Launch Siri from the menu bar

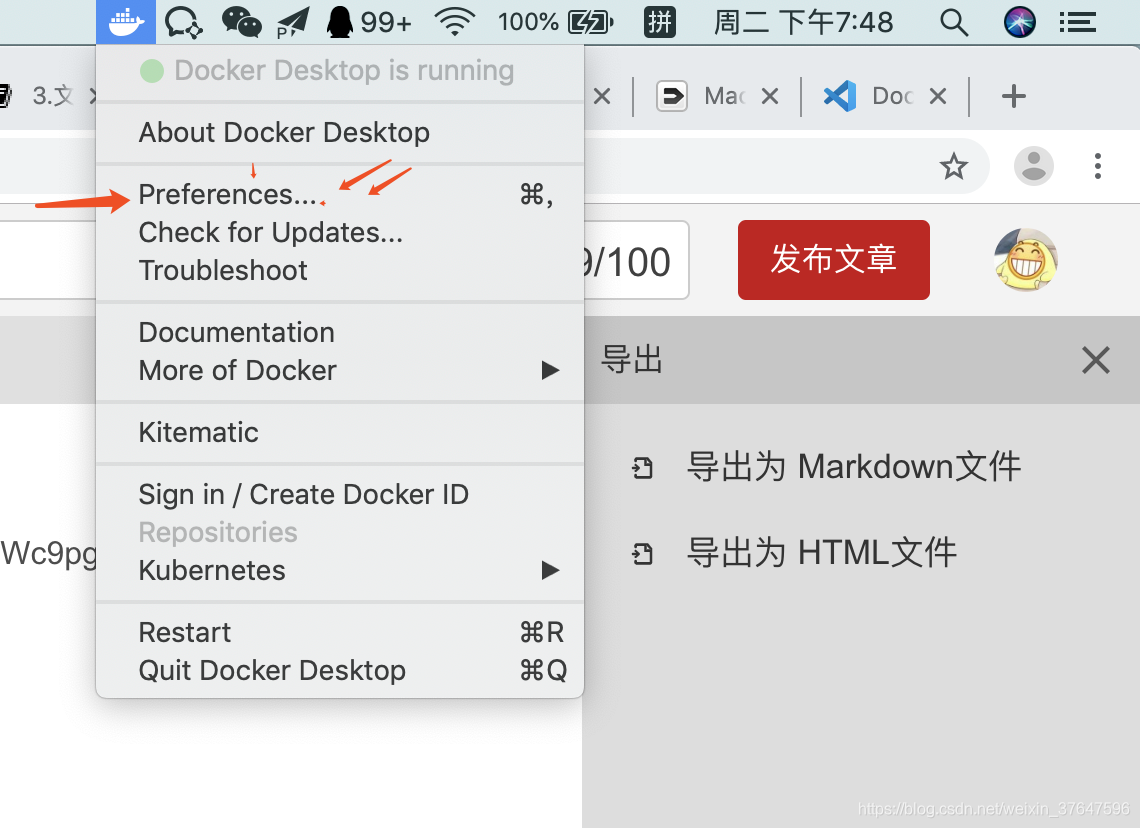[1019, 22]
